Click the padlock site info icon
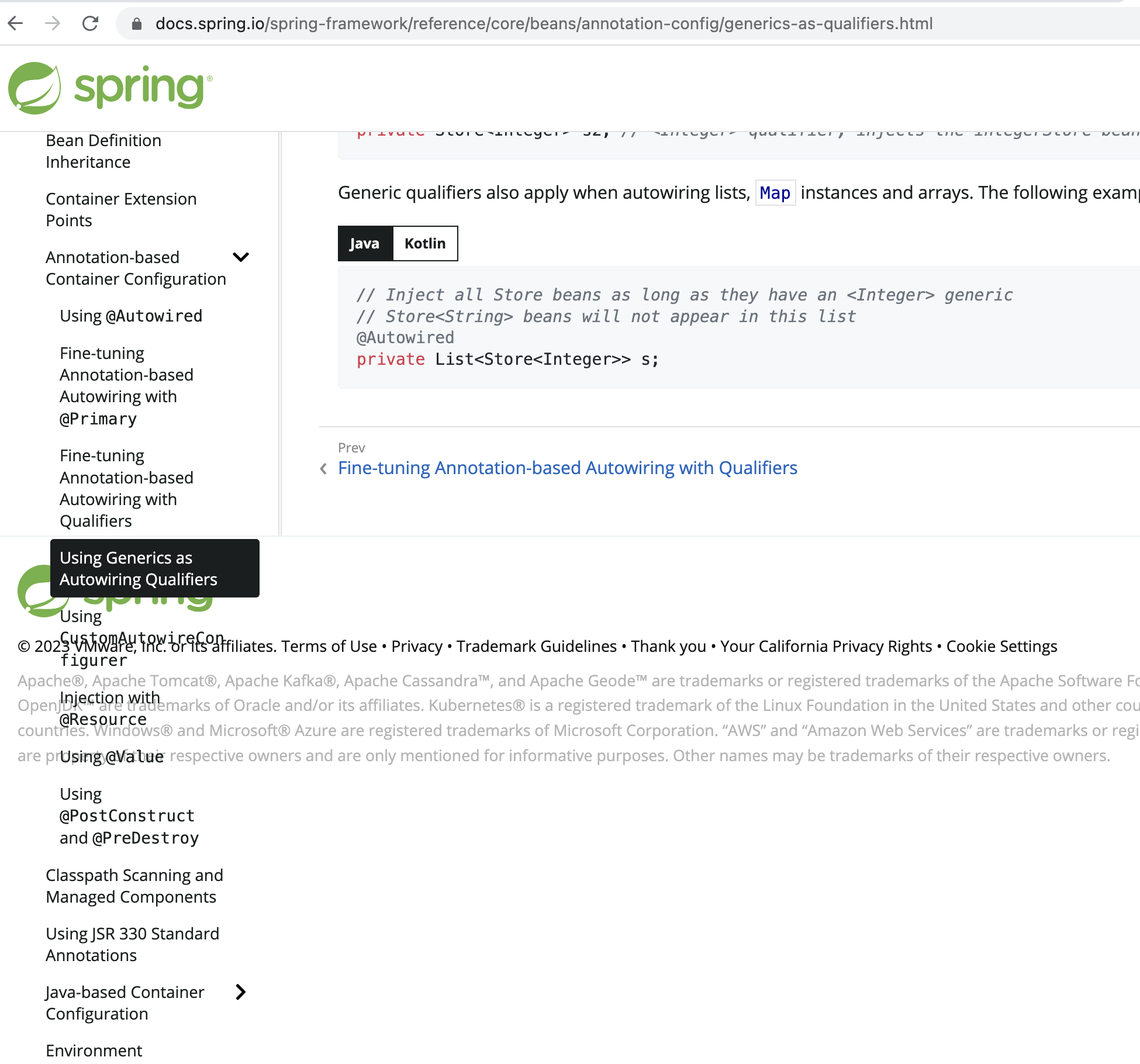Image resolution: width=1140 pixels, height=1064 pixels. pyautogui.click(x=137, y=24)
